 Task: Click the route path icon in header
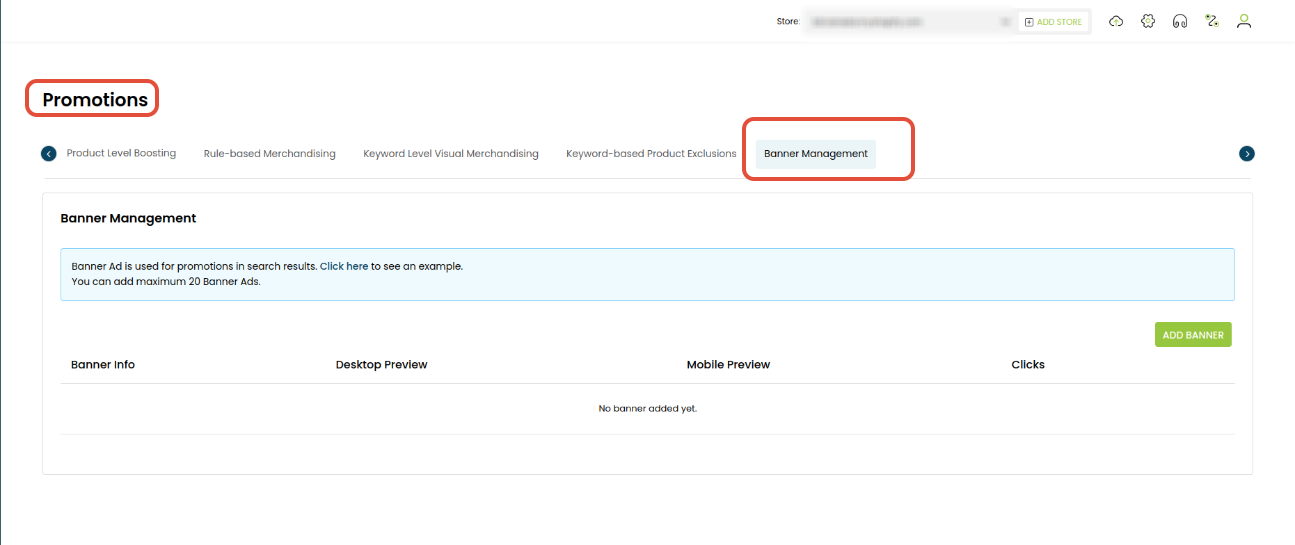pos(1212,21)
